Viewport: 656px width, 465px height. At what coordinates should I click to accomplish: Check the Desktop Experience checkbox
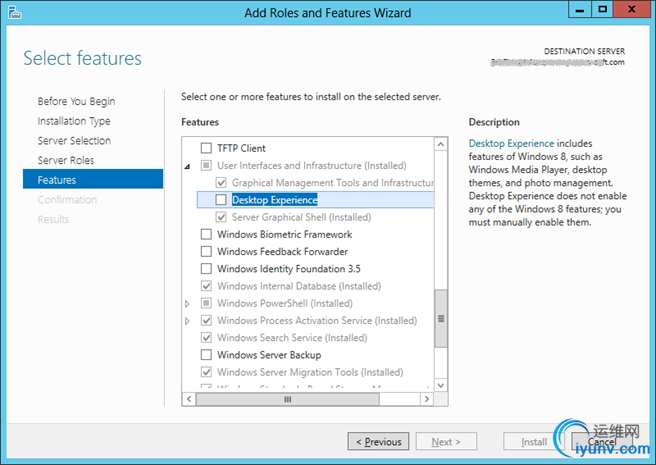pyautogui.click(x=221, y=200)
